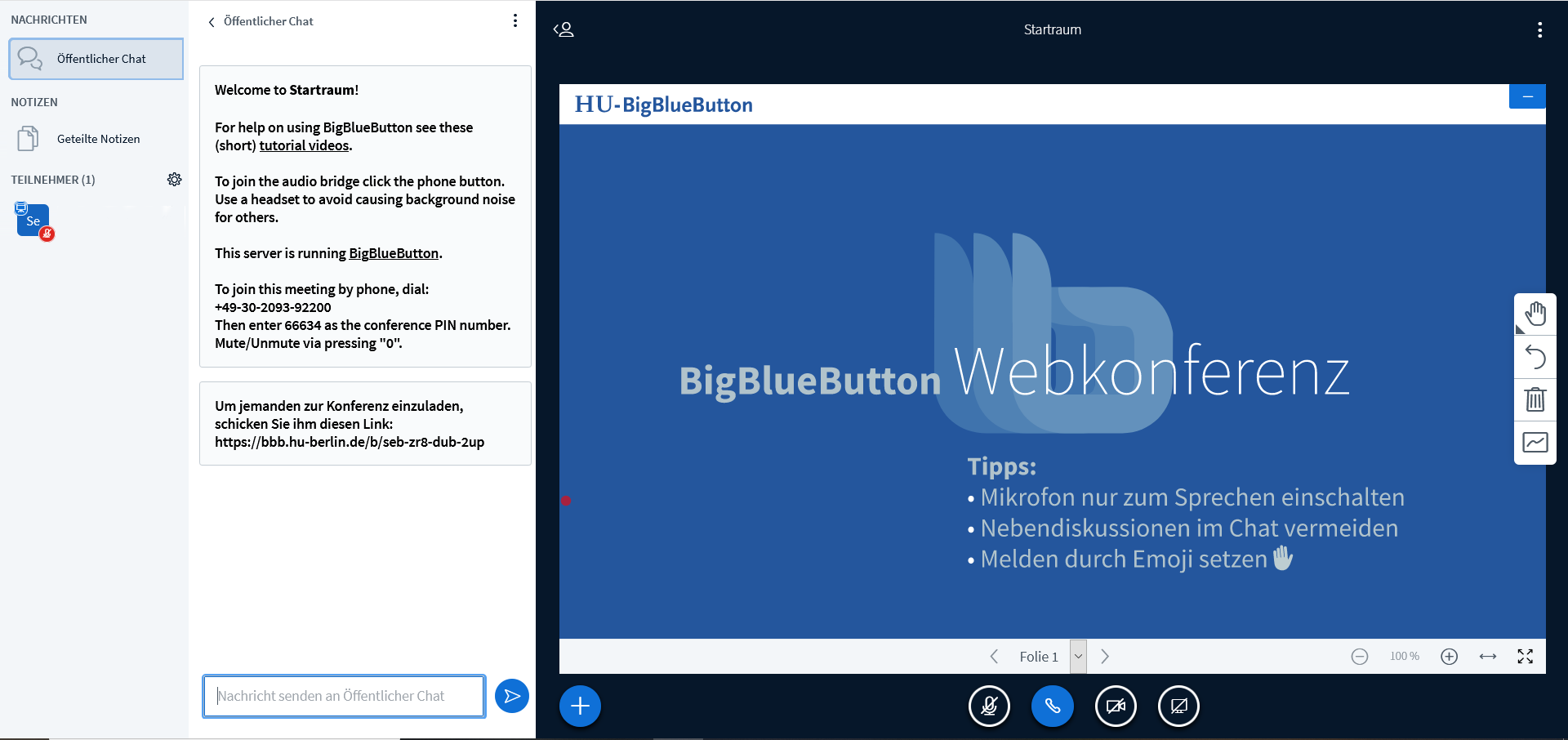Click the TEILNEHMER (1) heading
The width and height of the screenshot is (1568, 740).
(x=53, y=180)
